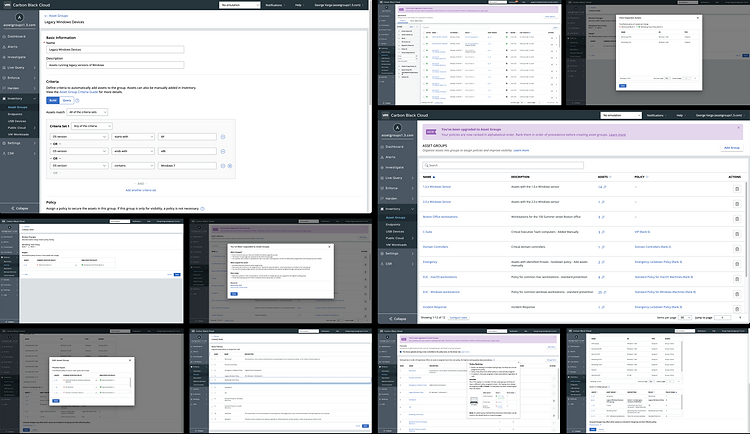Screen dimensions: 750x434
Task: Click 'Configure table' in the Asset Groups list footer
Action: point(458,318)
